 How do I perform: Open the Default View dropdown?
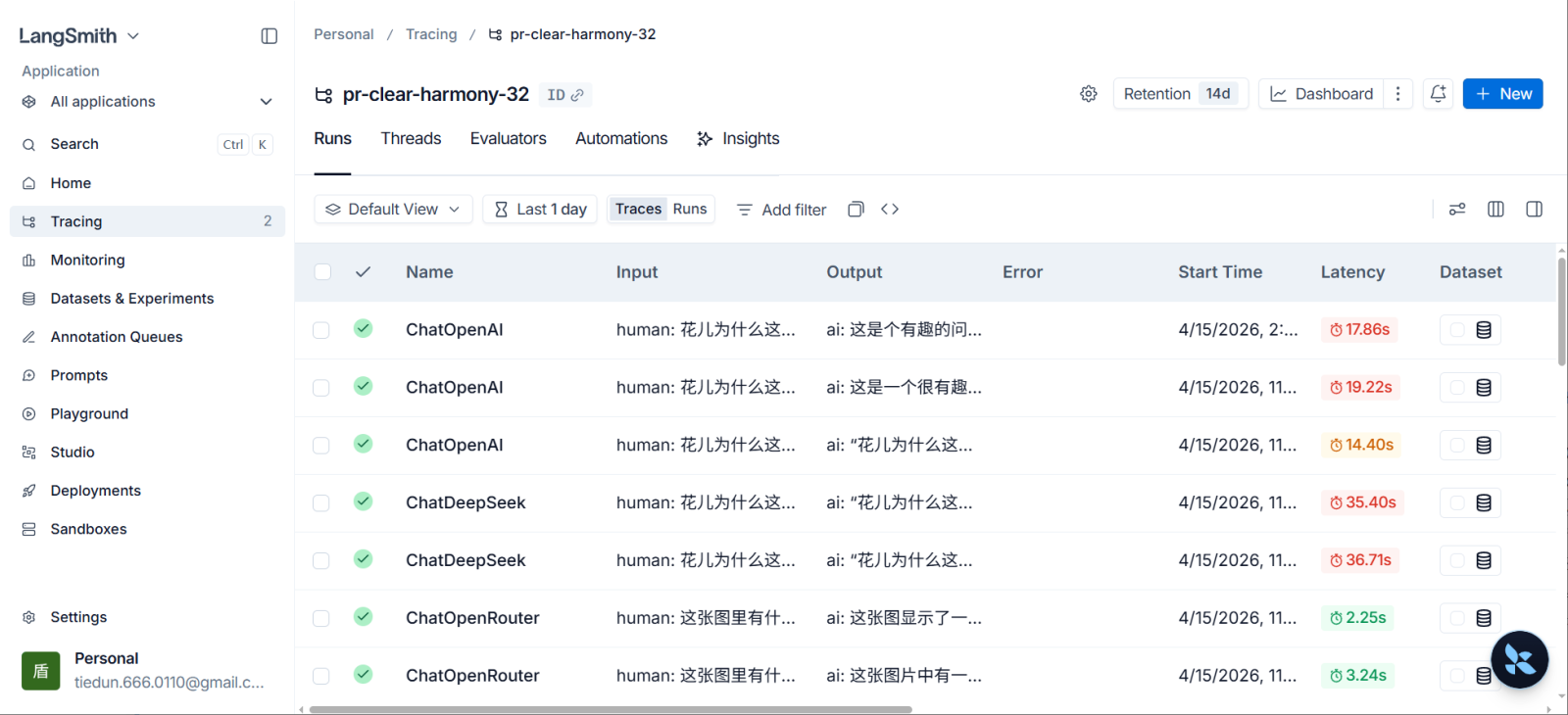coord(393,210)
